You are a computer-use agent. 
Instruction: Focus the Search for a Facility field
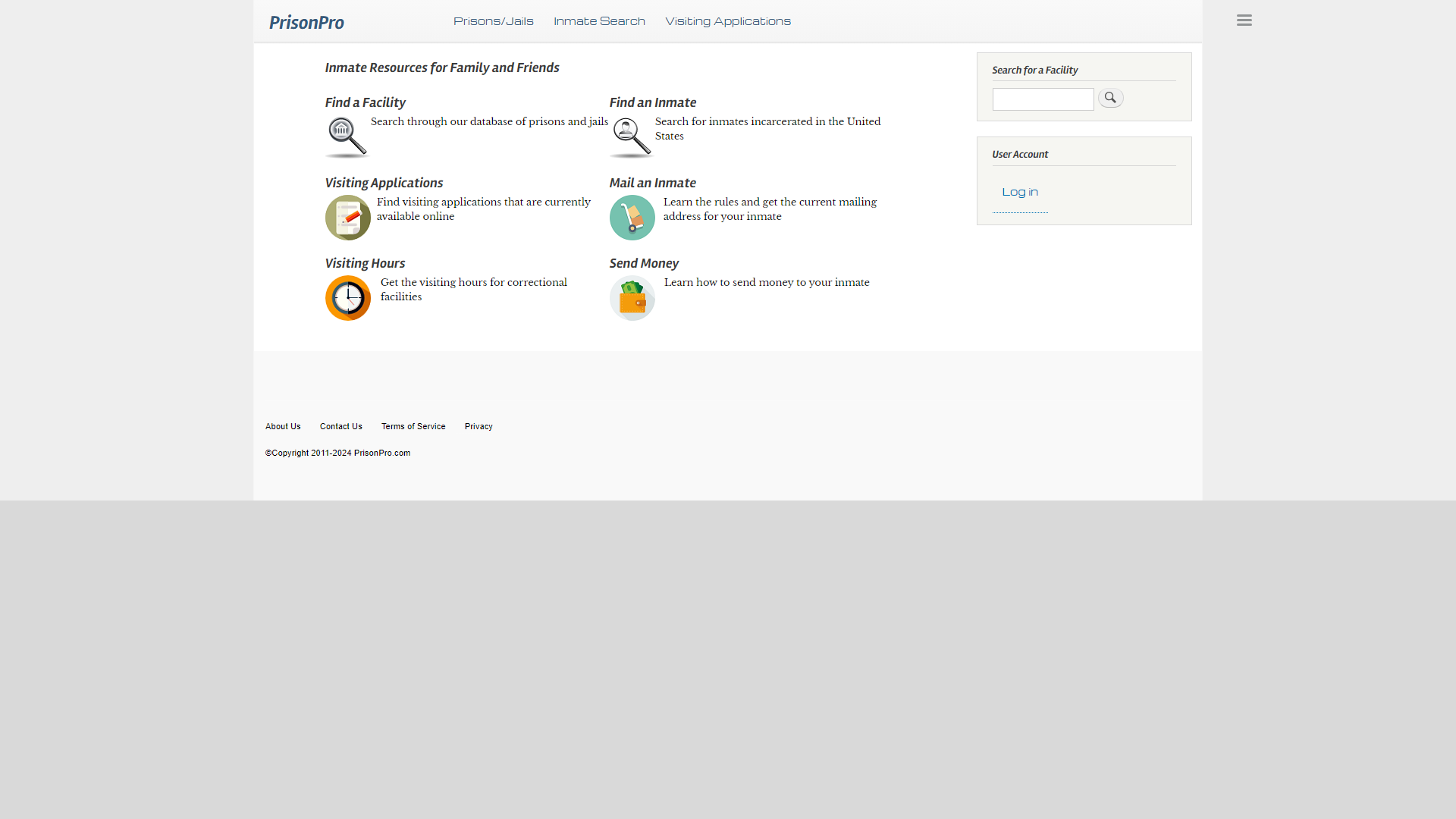tap(1043, 99)
